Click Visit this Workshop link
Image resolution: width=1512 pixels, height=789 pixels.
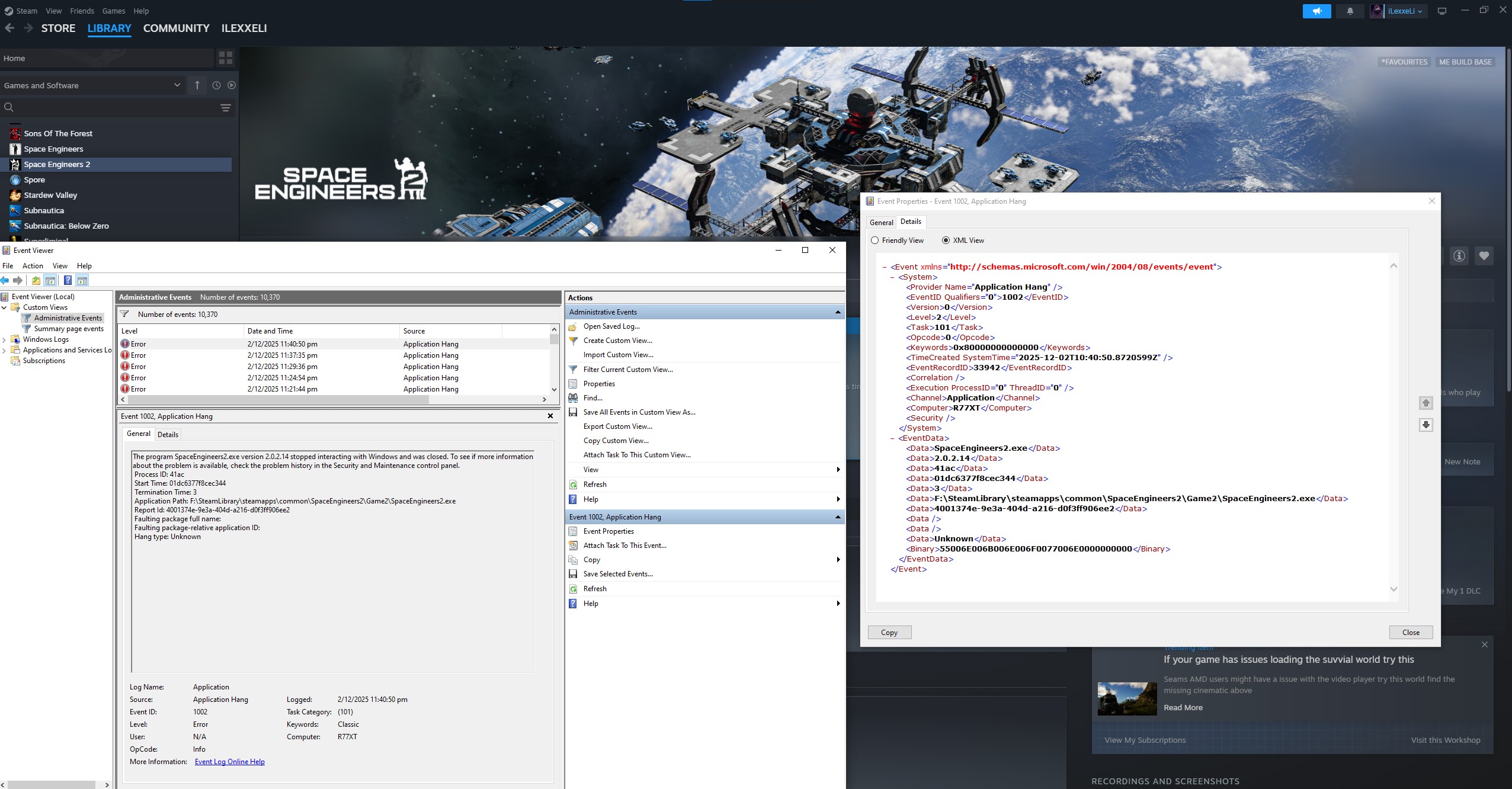point(1445,740)
